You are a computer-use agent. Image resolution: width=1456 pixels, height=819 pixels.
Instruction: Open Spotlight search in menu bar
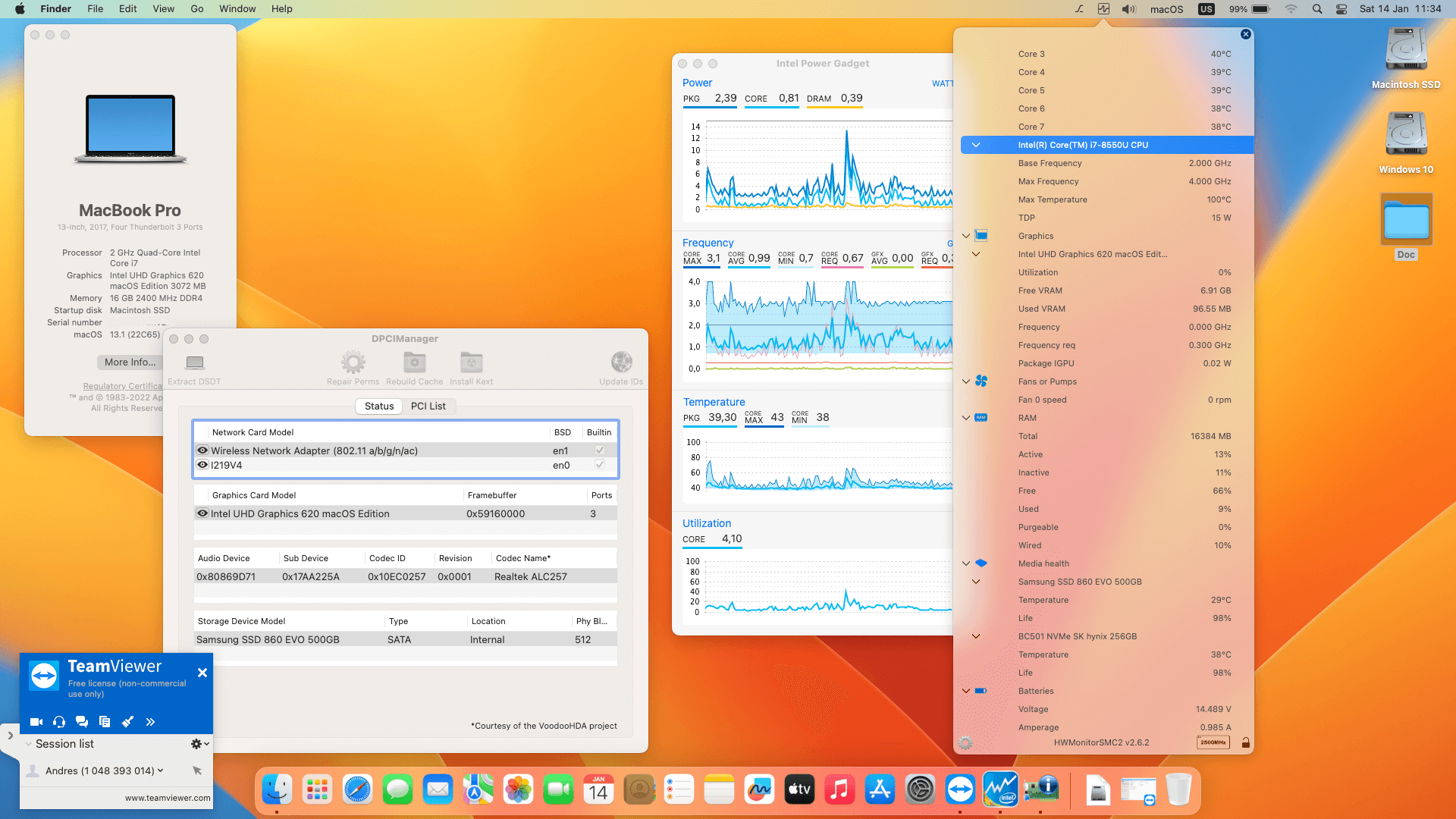coord(1317,9)
